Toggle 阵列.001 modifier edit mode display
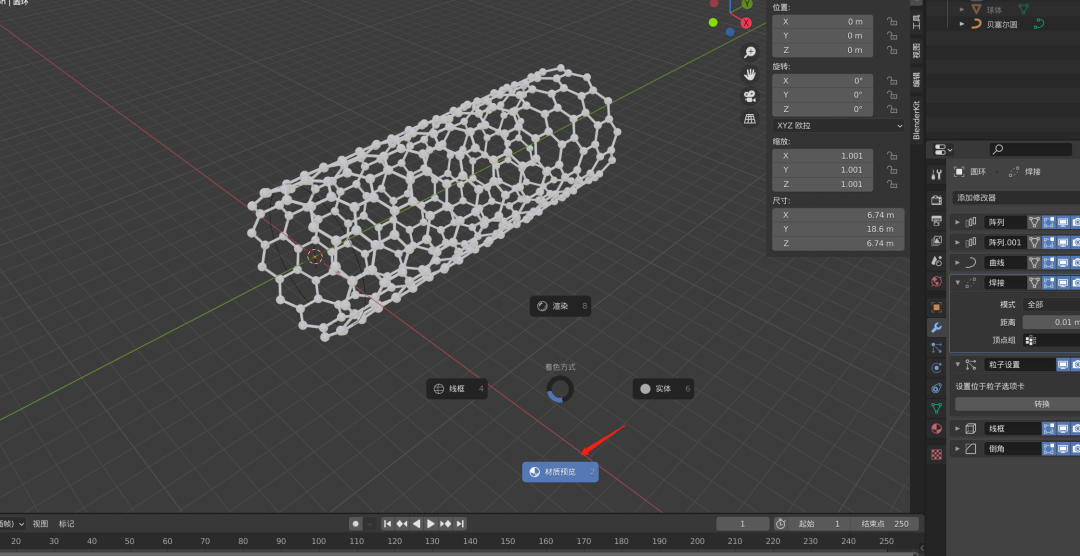Image resolution: width=1080 pixels, height=556 pixels. coord(1049,243)
